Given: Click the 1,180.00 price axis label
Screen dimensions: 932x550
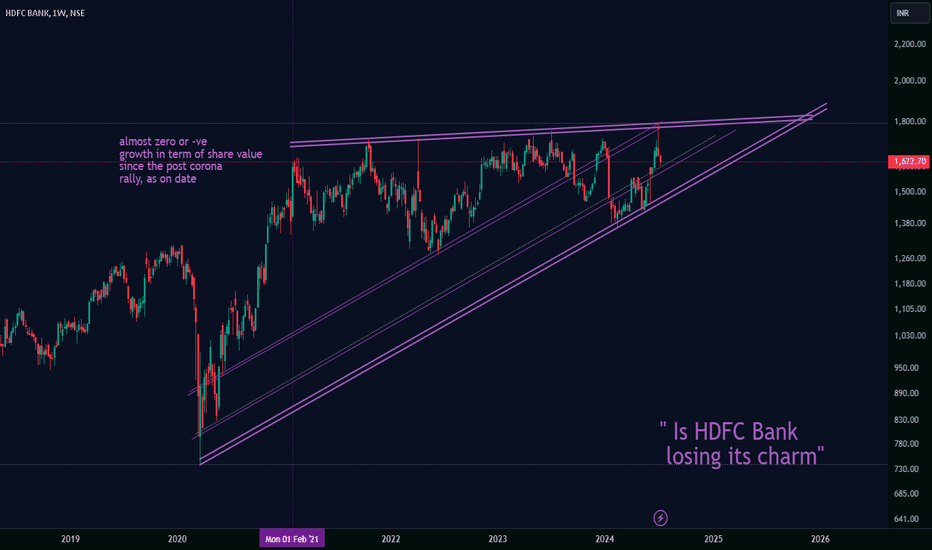Looking at the screenshot, I should [910, 284].
